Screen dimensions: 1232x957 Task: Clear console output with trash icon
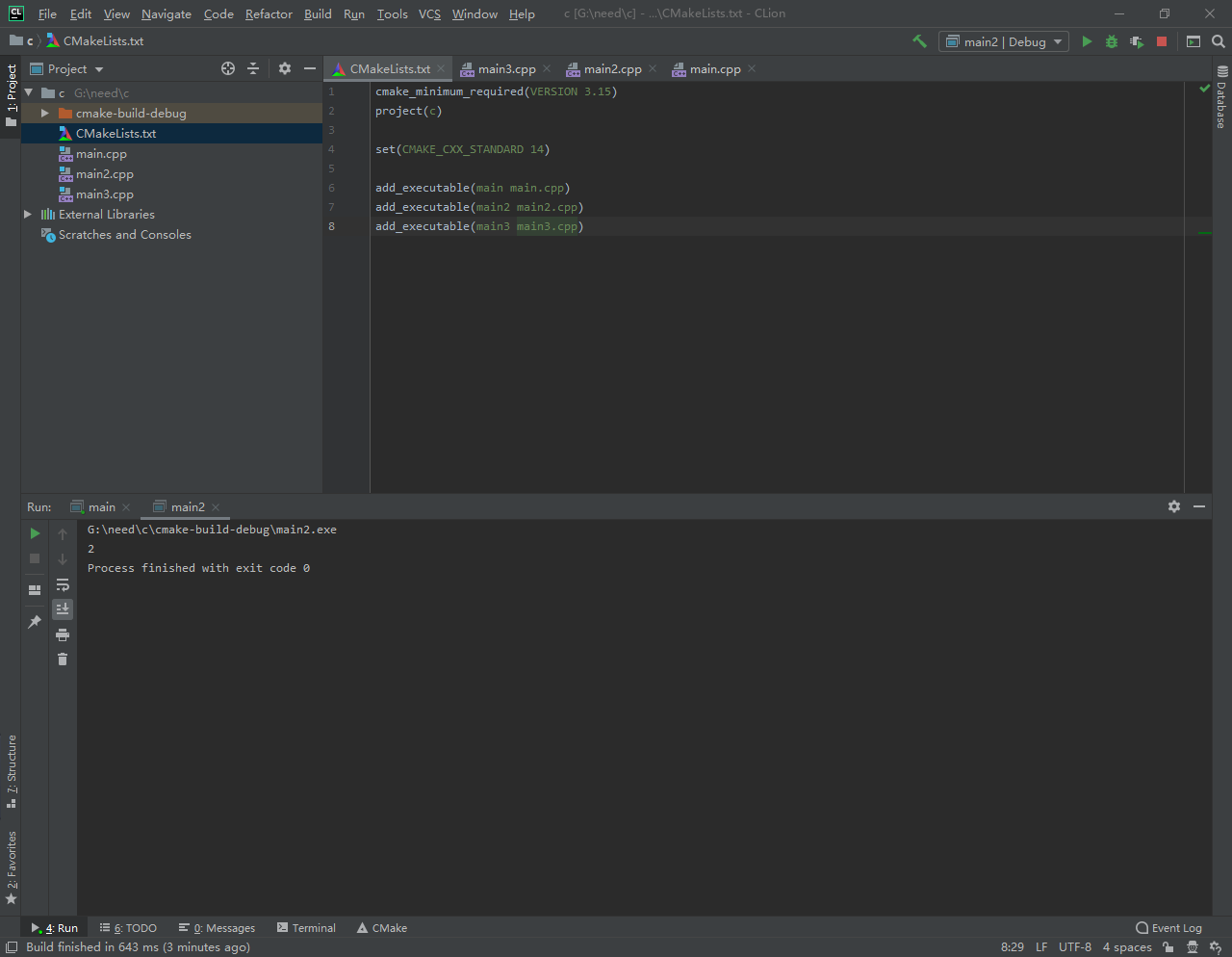pyautogui.click(x=63, y=660)
